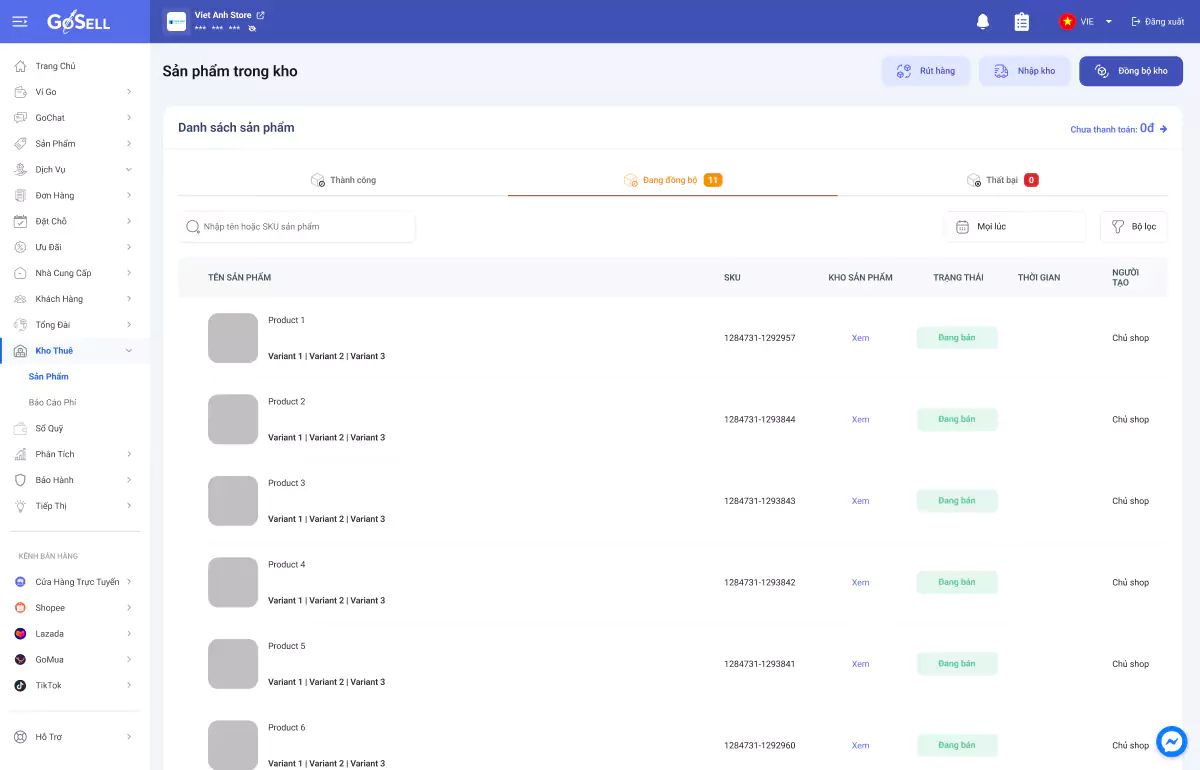The height and width of the screenshot is (770, 1200).
Task: Open the Mọi lúc date filter
Action: click(x=1015, y=227)
